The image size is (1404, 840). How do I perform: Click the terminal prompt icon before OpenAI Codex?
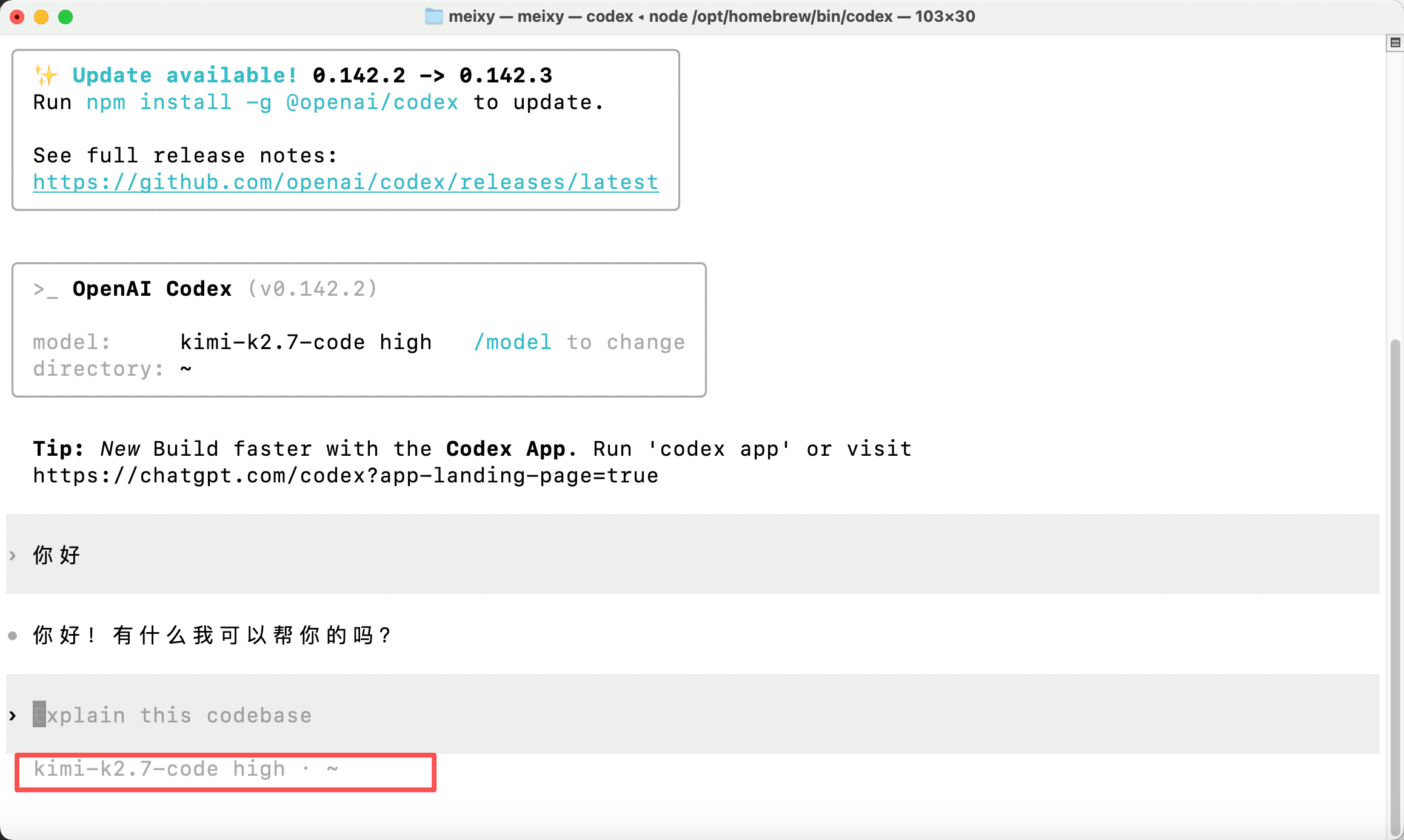click(45, 290)
